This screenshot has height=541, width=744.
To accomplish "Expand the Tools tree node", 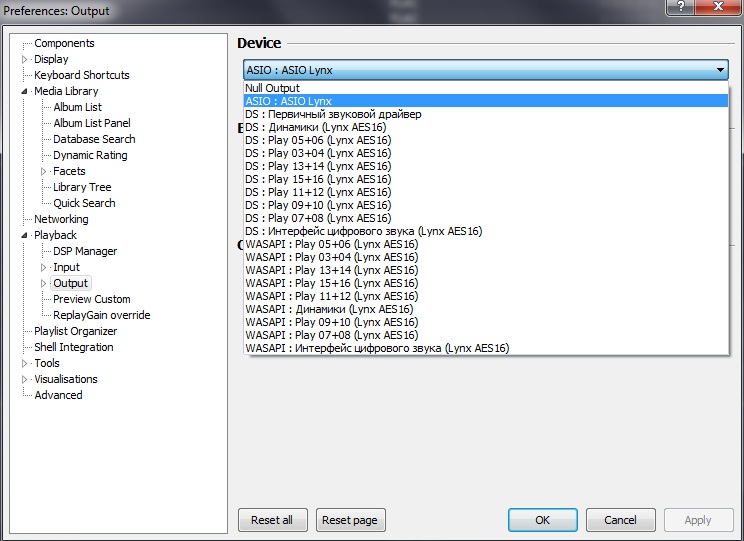I will [25, 364].
